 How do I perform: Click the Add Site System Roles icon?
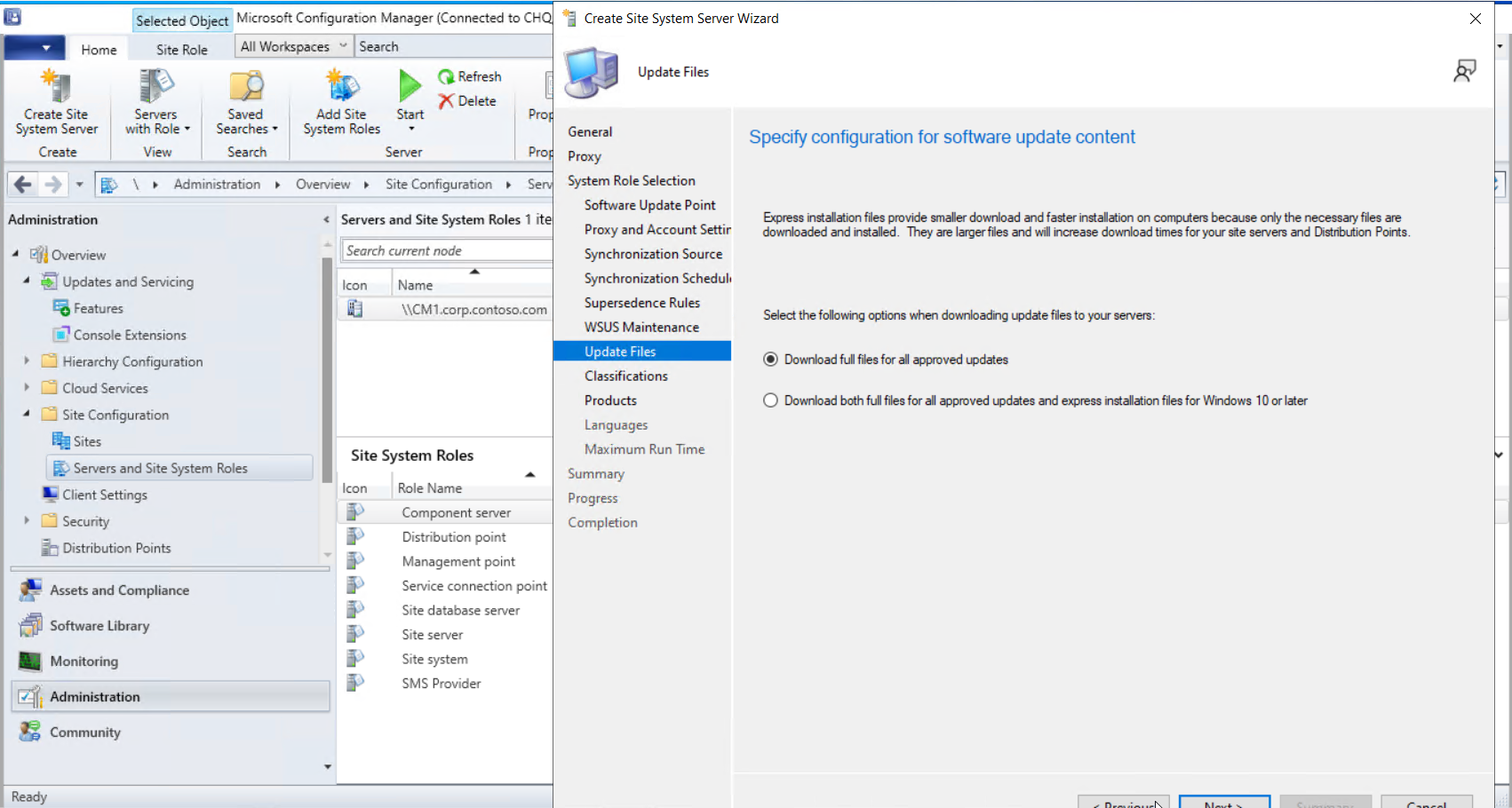tap(342, 87)
